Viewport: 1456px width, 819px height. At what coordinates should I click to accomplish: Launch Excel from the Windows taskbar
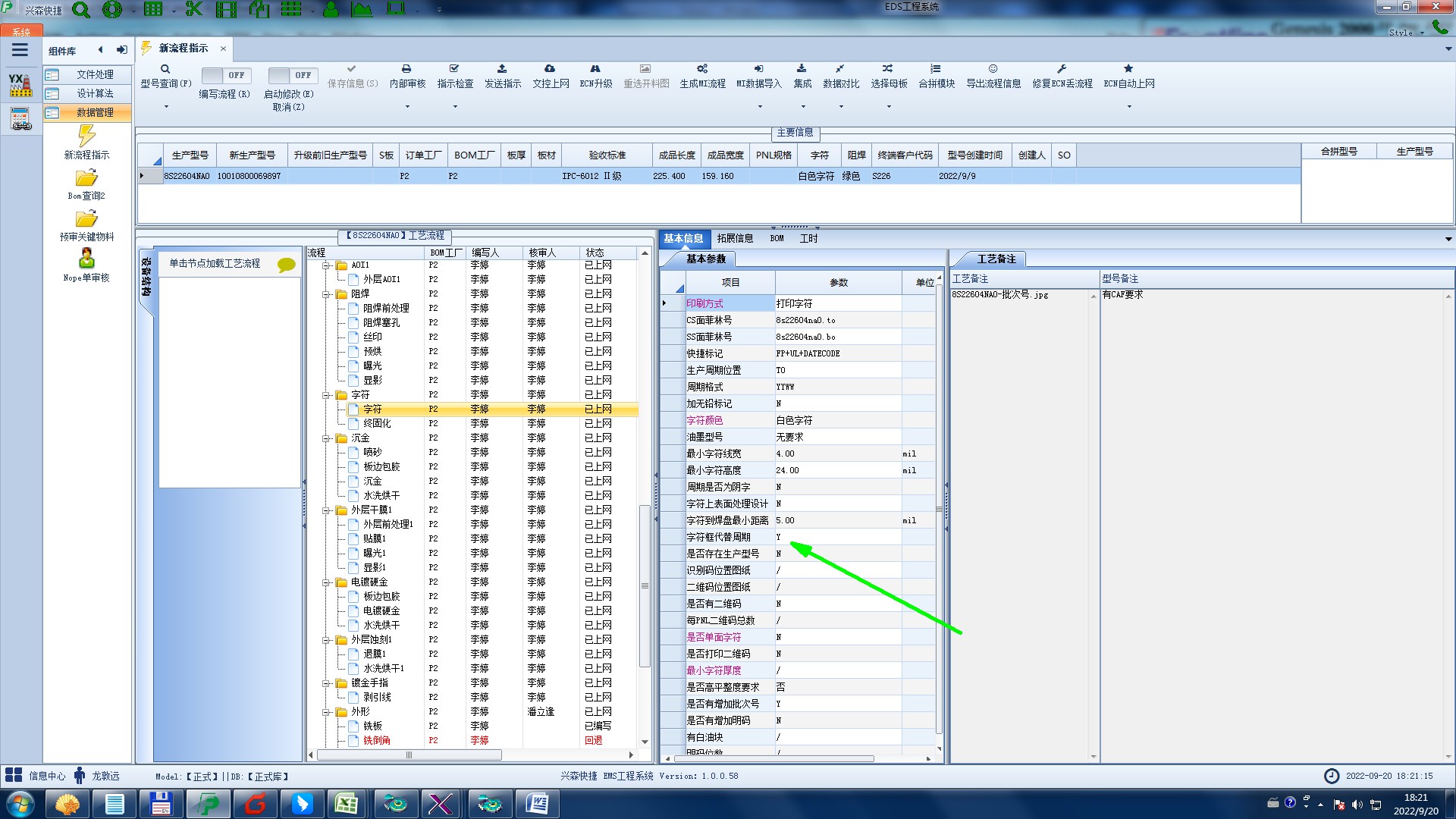point(347,803)
